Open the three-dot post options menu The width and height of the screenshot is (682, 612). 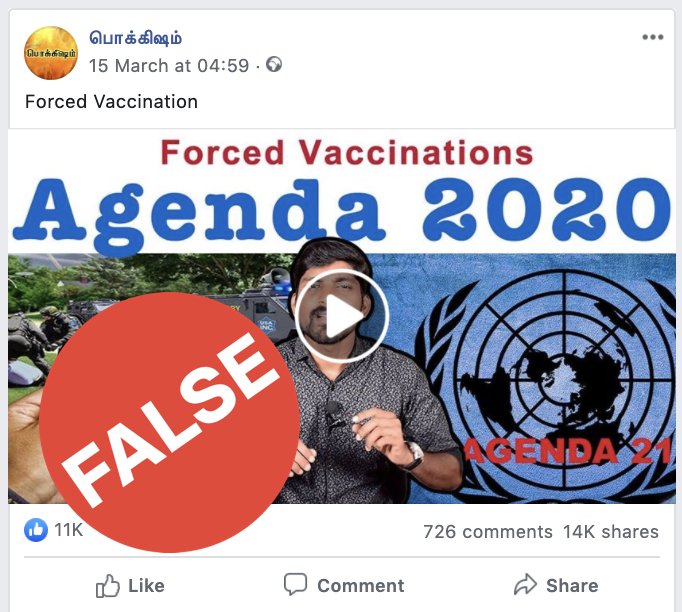click(x=653, y=37)
